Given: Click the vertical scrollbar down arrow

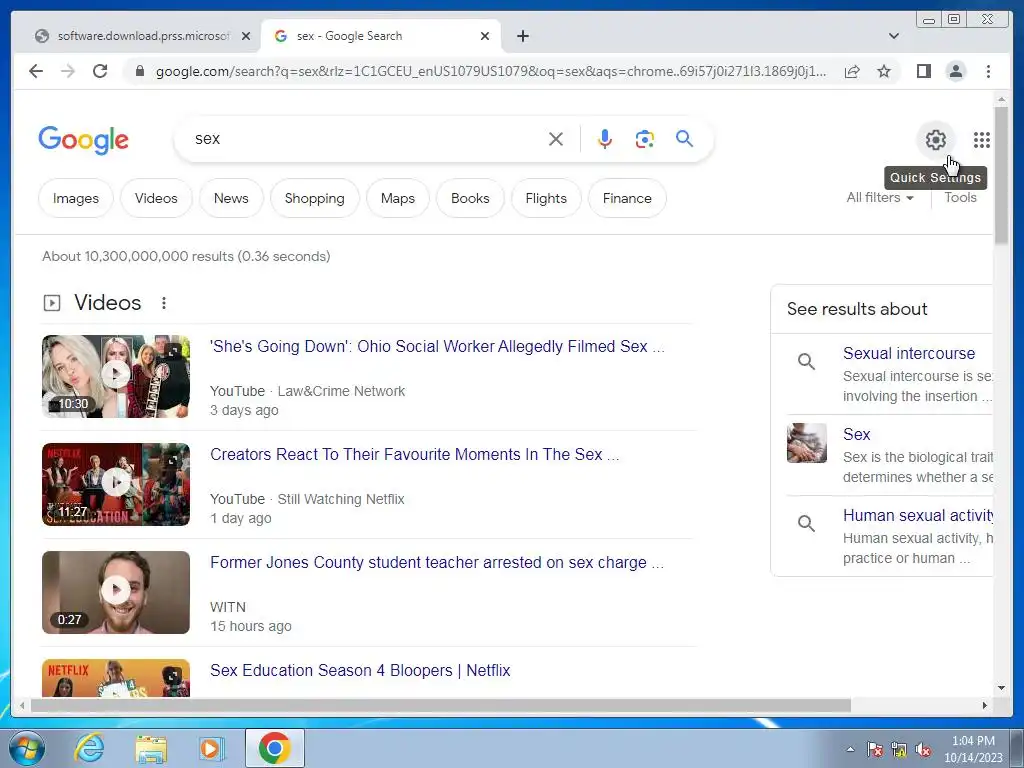Looking at the screenshot, I should pyautogui.click(x=1001, y=688).
